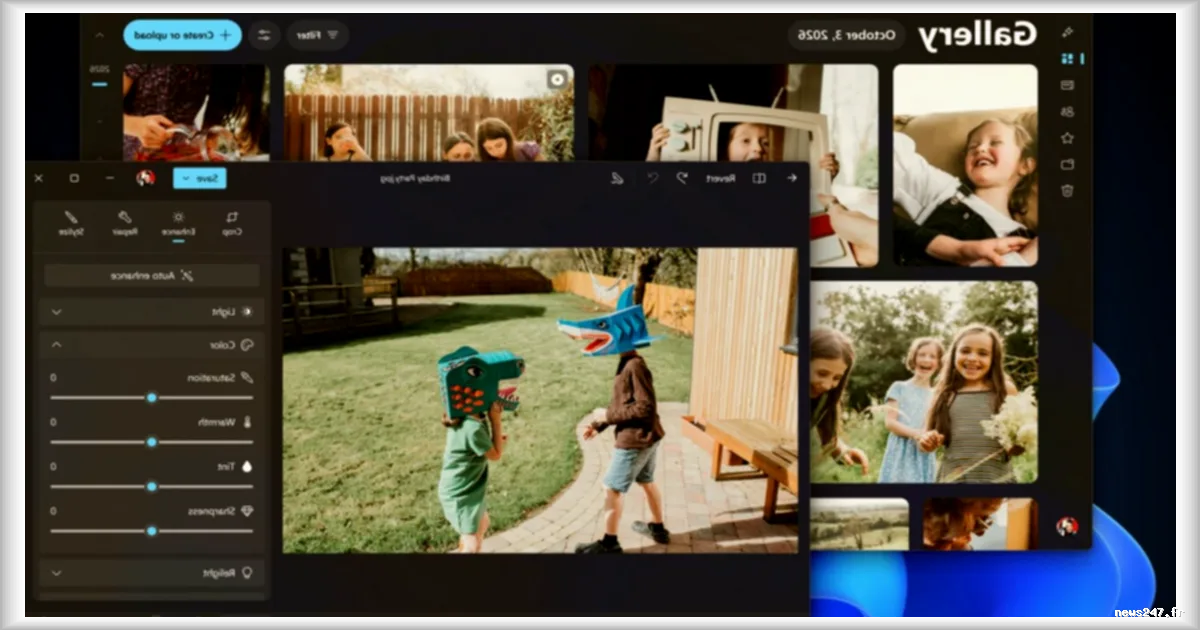This screenshot has height=630, width=1200.
Task: Click the '0' value next to Warmth
Action: pos(53,422)
